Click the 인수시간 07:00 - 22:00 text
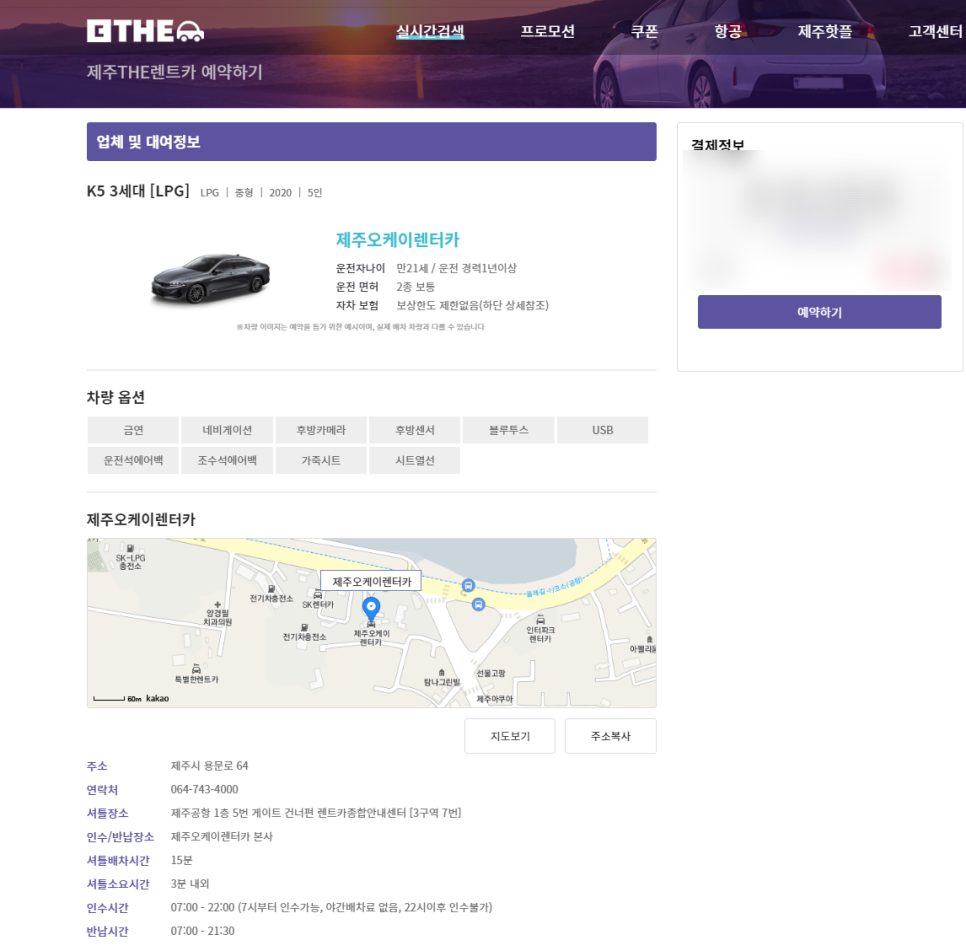The height and width of the screenshot is (951, 966). click(331, 907)
